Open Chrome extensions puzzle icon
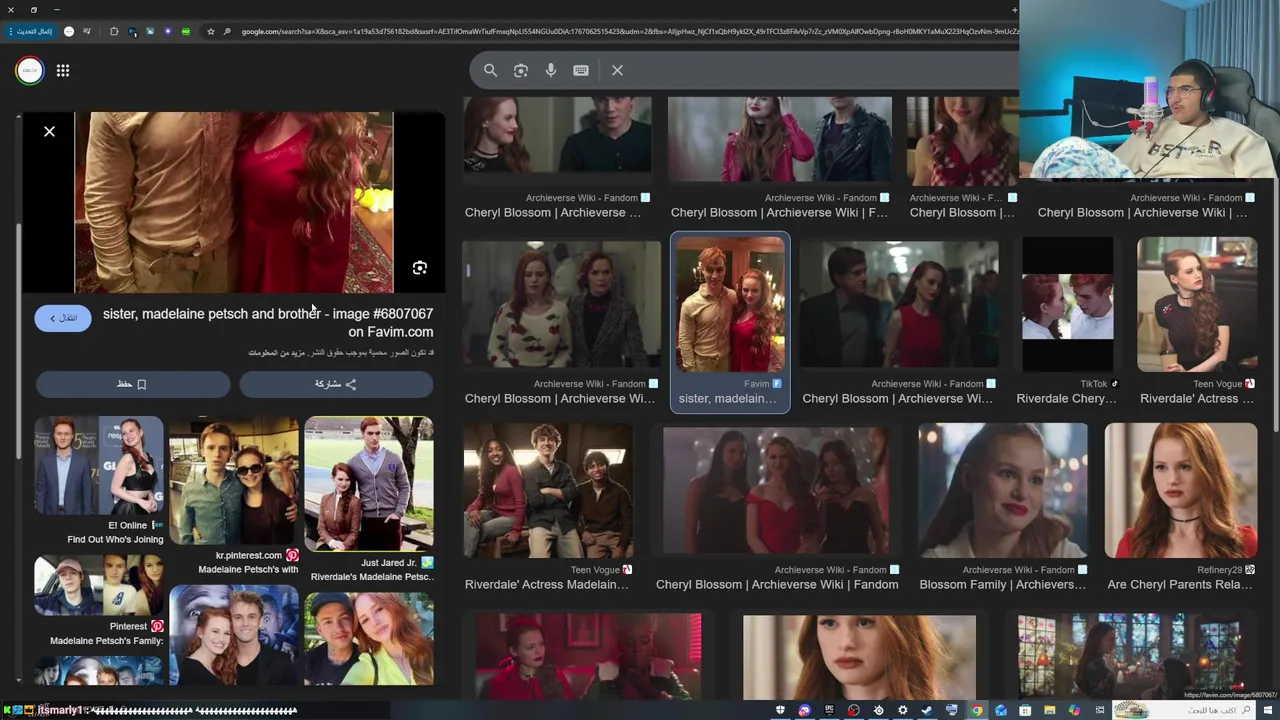This screenshot has height=720, width=1280. point(114,31)
